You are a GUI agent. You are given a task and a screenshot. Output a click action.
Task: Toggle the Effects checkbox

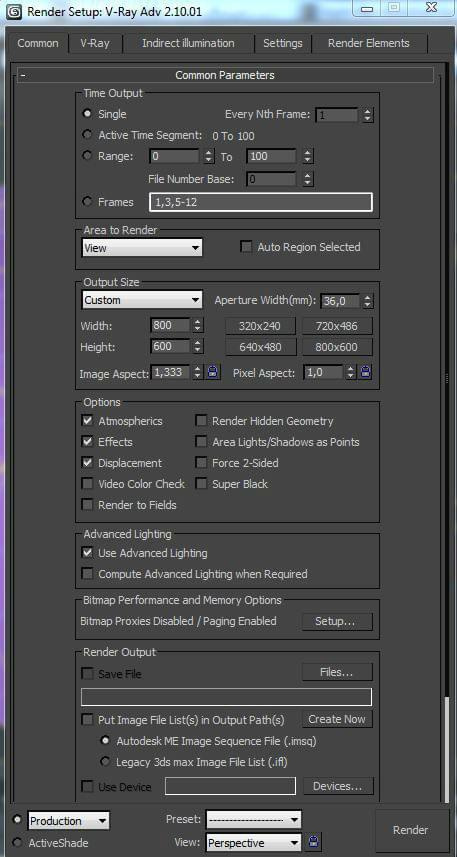pyautogui.click(x=87, y=442)
